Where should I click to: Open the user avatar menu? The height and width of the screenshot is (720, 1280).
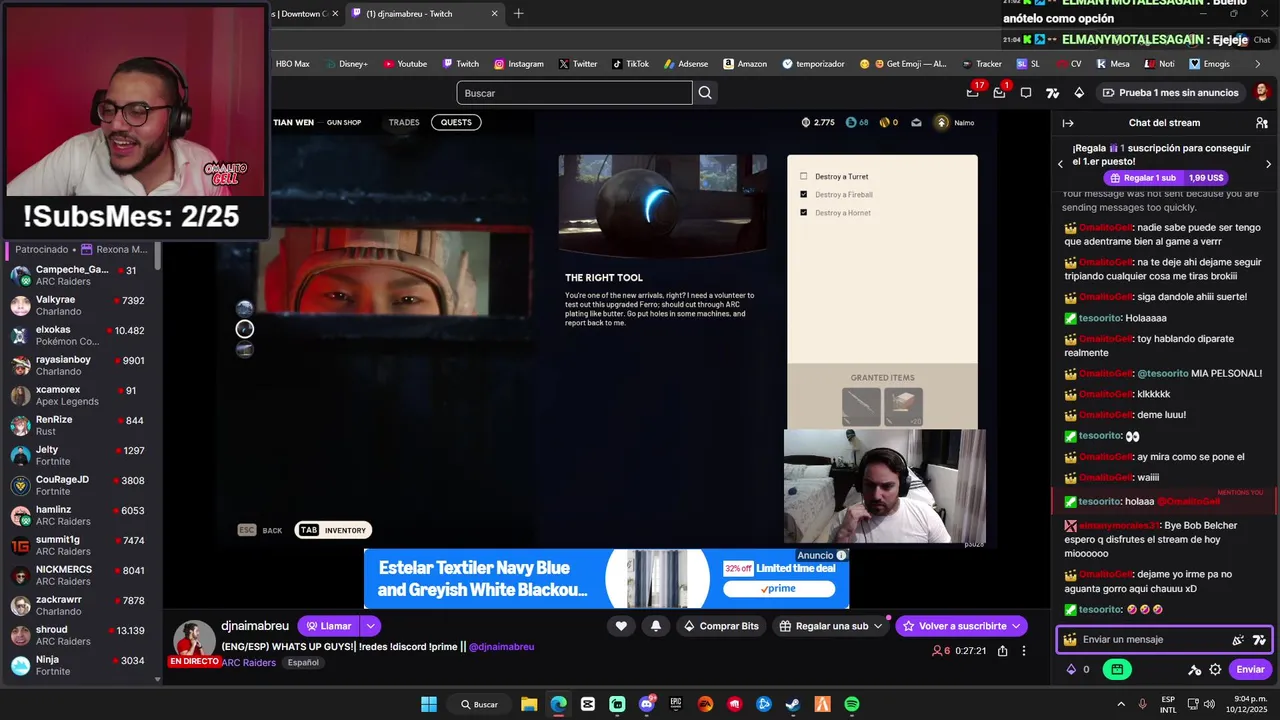click(x=1262, y=93)
